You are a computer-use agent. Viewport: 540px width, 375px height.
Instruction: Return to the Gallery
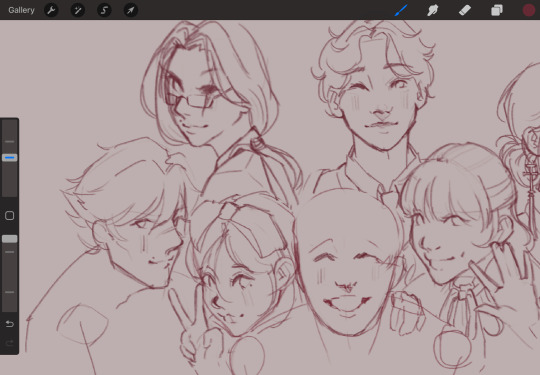click(x=21, y=10)
